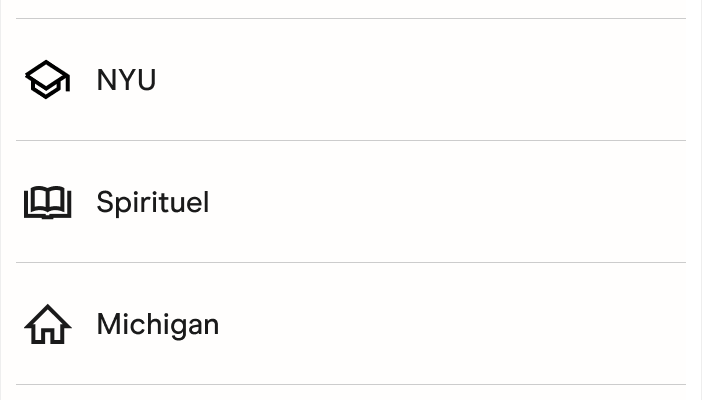Open the NYU list row
This screenshot has width=702, height=400.
(x=350, y=80)
